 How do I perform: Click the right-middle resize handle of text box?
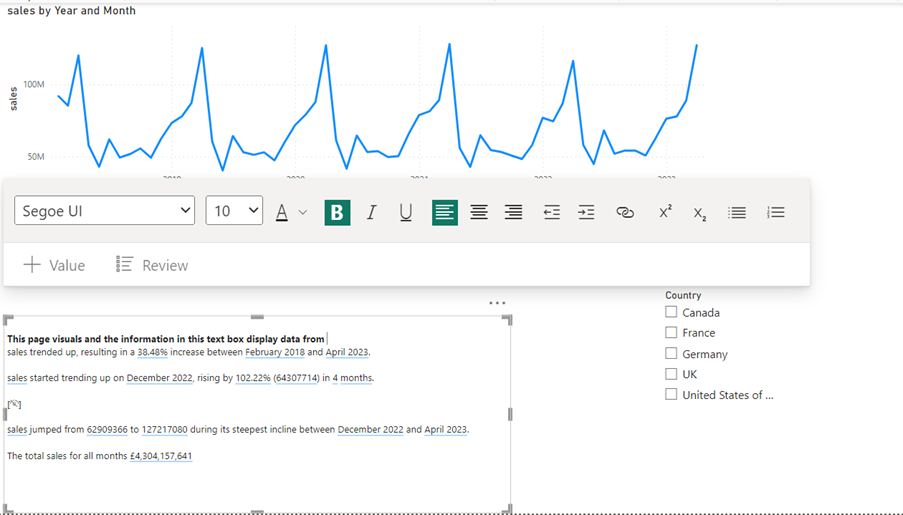(x=510, y=414)
